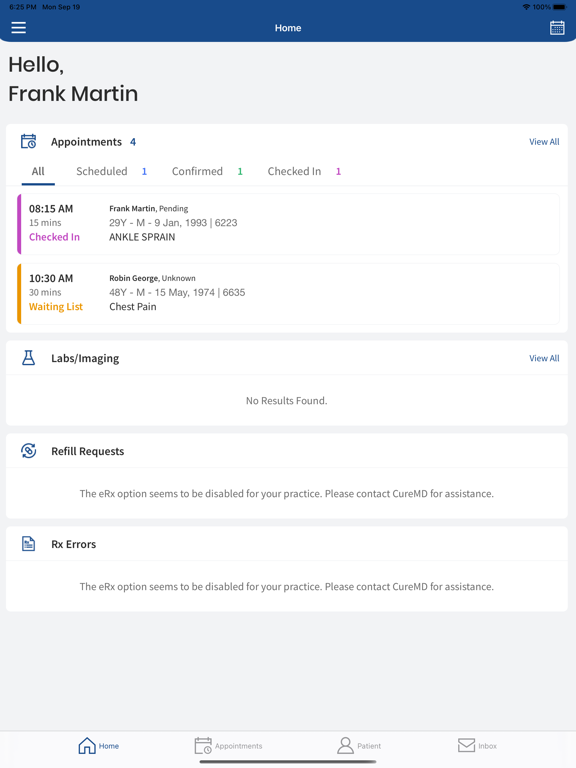
Task: Open the hamburger menu
Action: point(19,27)
